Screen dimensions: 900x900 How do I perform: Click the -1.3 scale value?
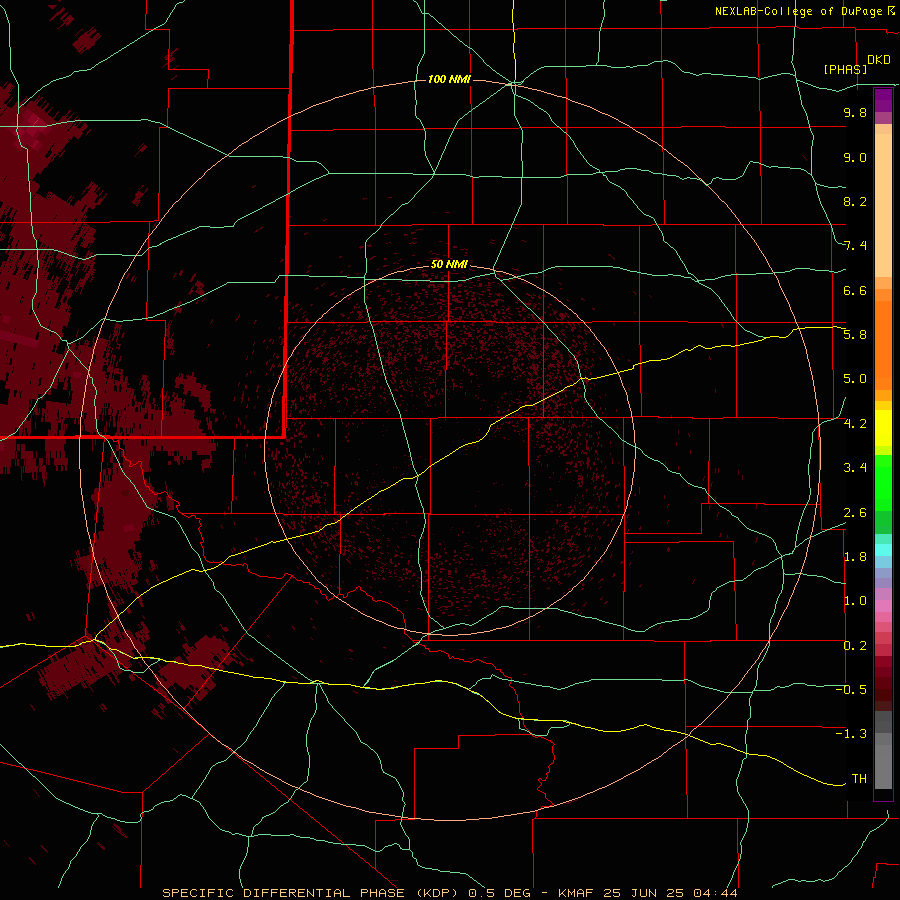(851, 734)
